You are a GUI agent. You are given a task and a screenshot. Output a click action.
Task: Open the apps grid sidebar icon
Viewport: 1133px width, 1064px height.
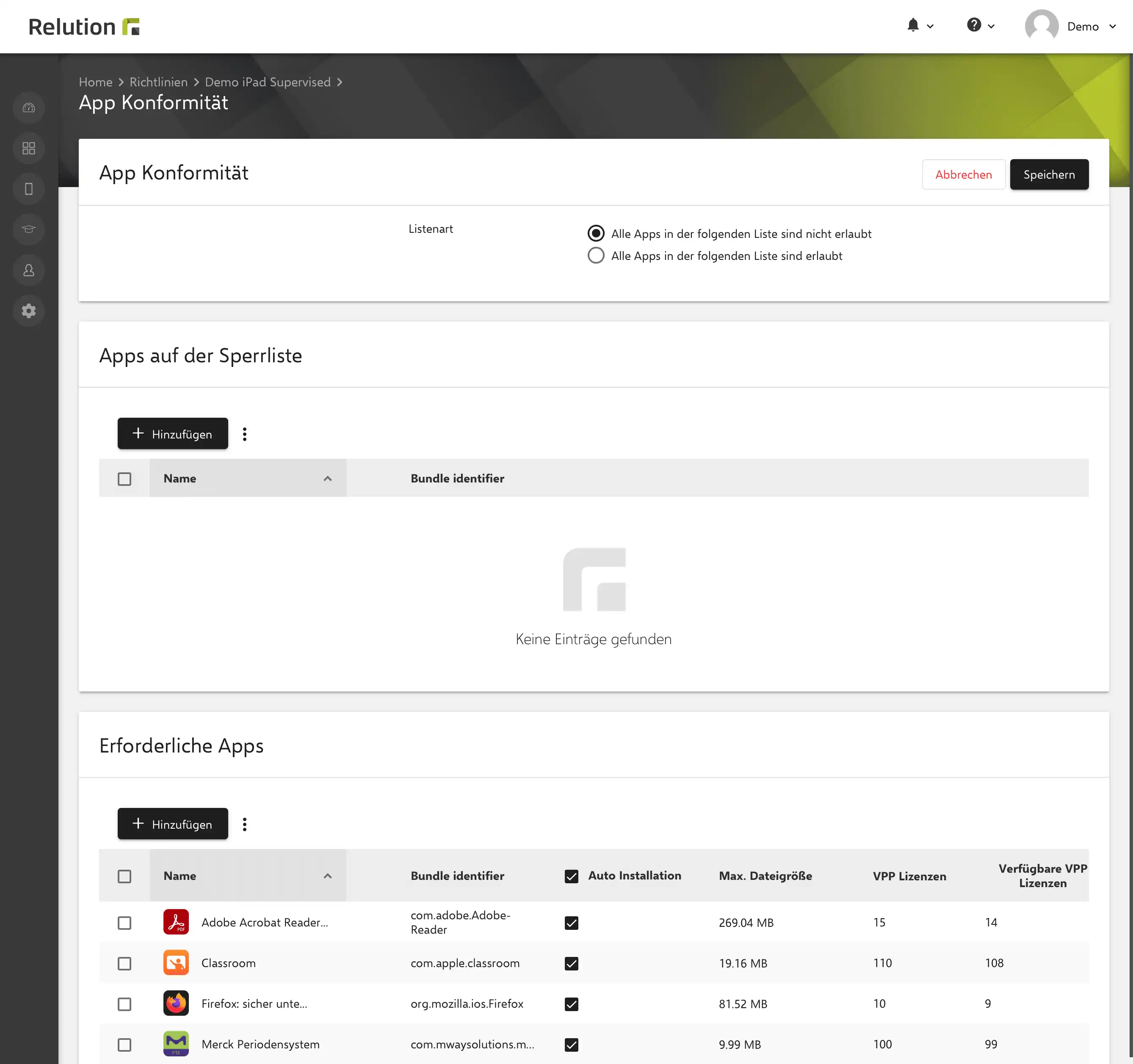point(28,148)
